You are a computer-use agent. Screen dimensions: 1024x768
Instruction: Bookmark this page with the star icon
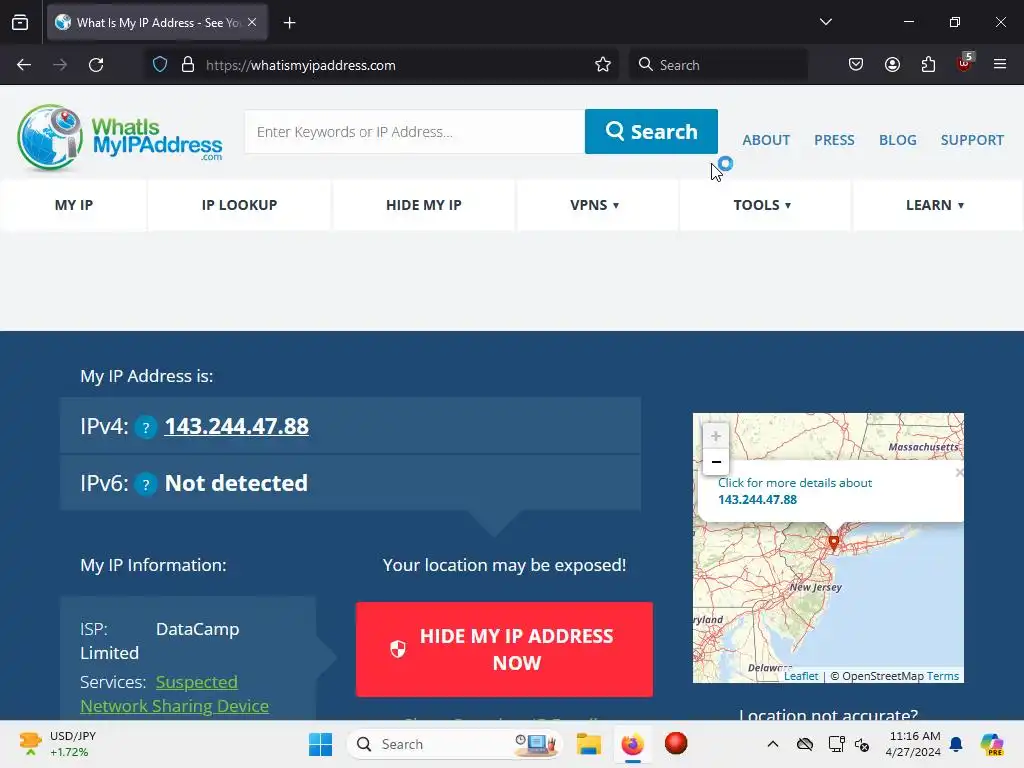point(603,65)
